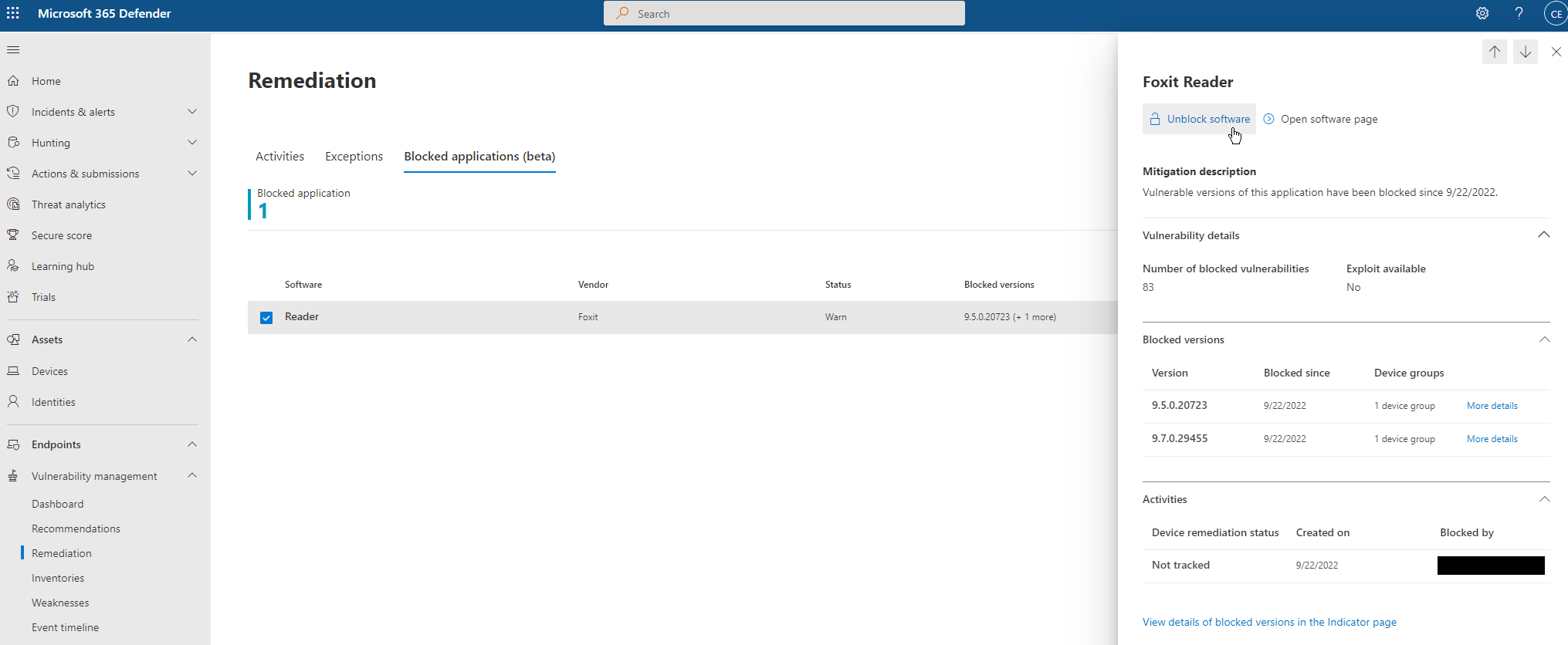1568x645 pixels.
Task: Switch to the Activities tab
Action: coord(279,156)
